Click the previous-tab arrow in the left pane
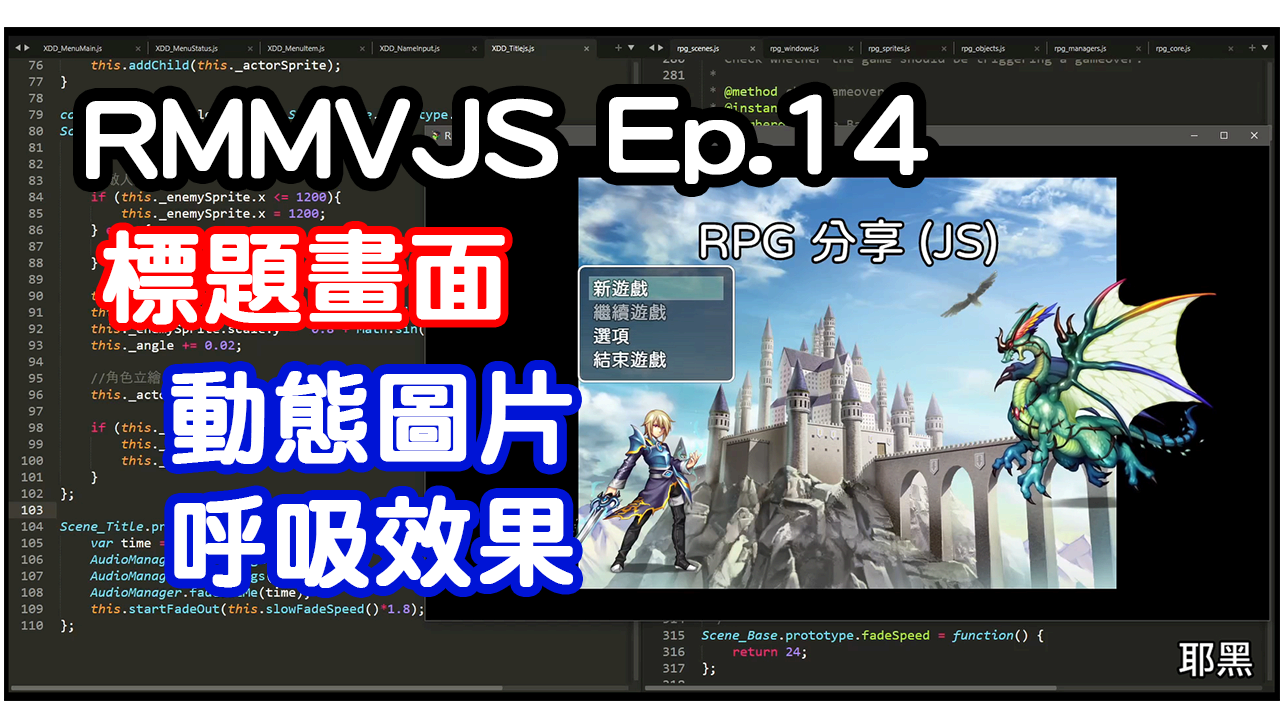Viewport: 1280px width, 720px height. coord(17,47)
